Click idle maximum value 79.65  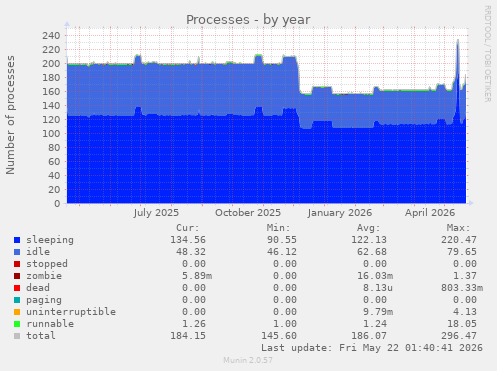(462, 252)
